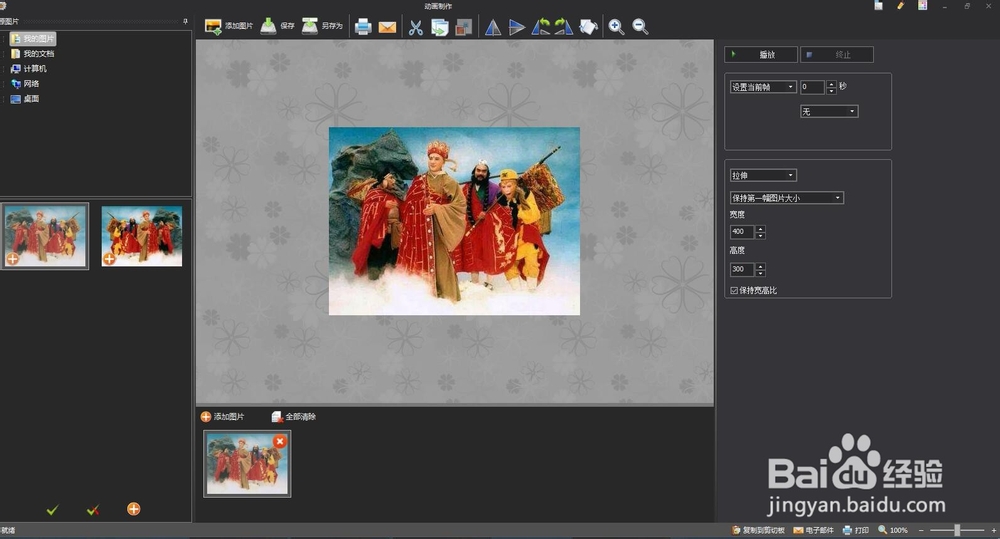Send via the email envelope icon
The height and width of the screenshot is (539, 1000).
click(x=387, y=27)
